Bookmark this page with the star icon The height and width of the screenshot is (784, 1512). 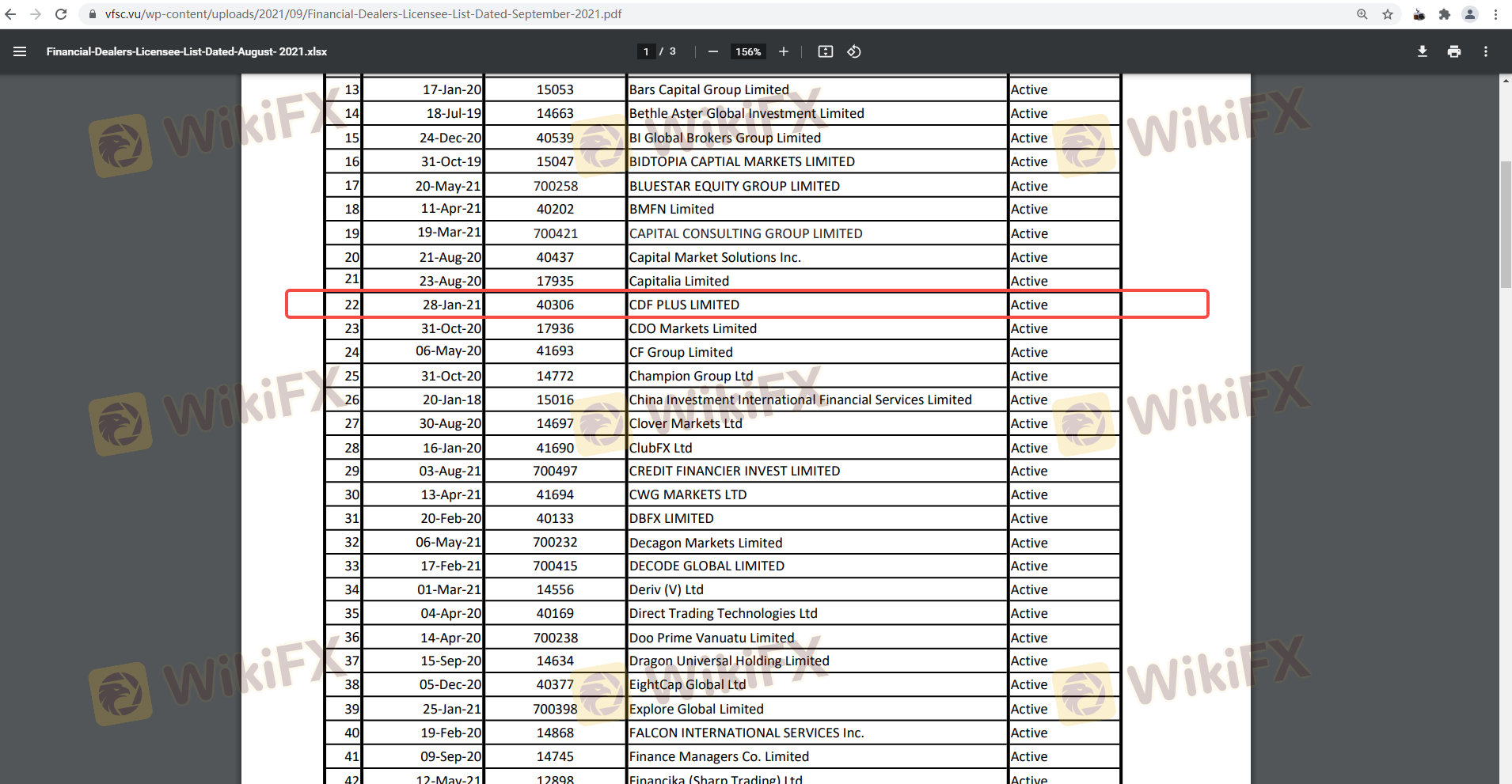[1387, 14]
